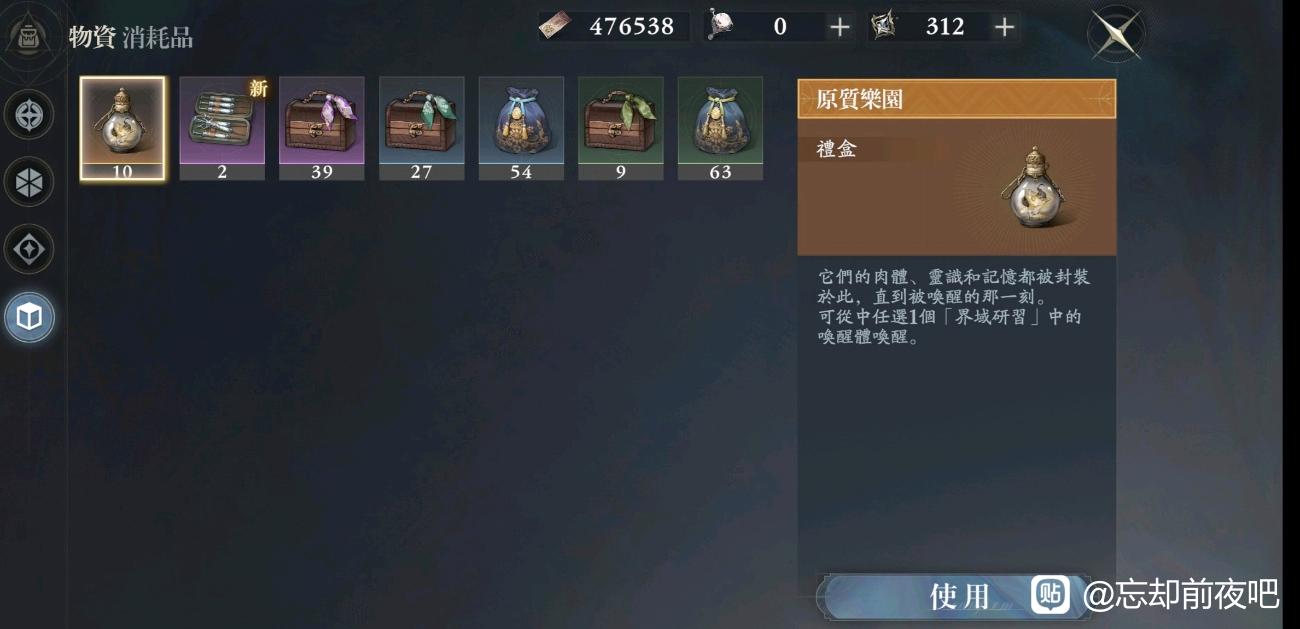Click the compass star icon at top right
This screenshot has height=629, width=1300.
click(1116, 33)
